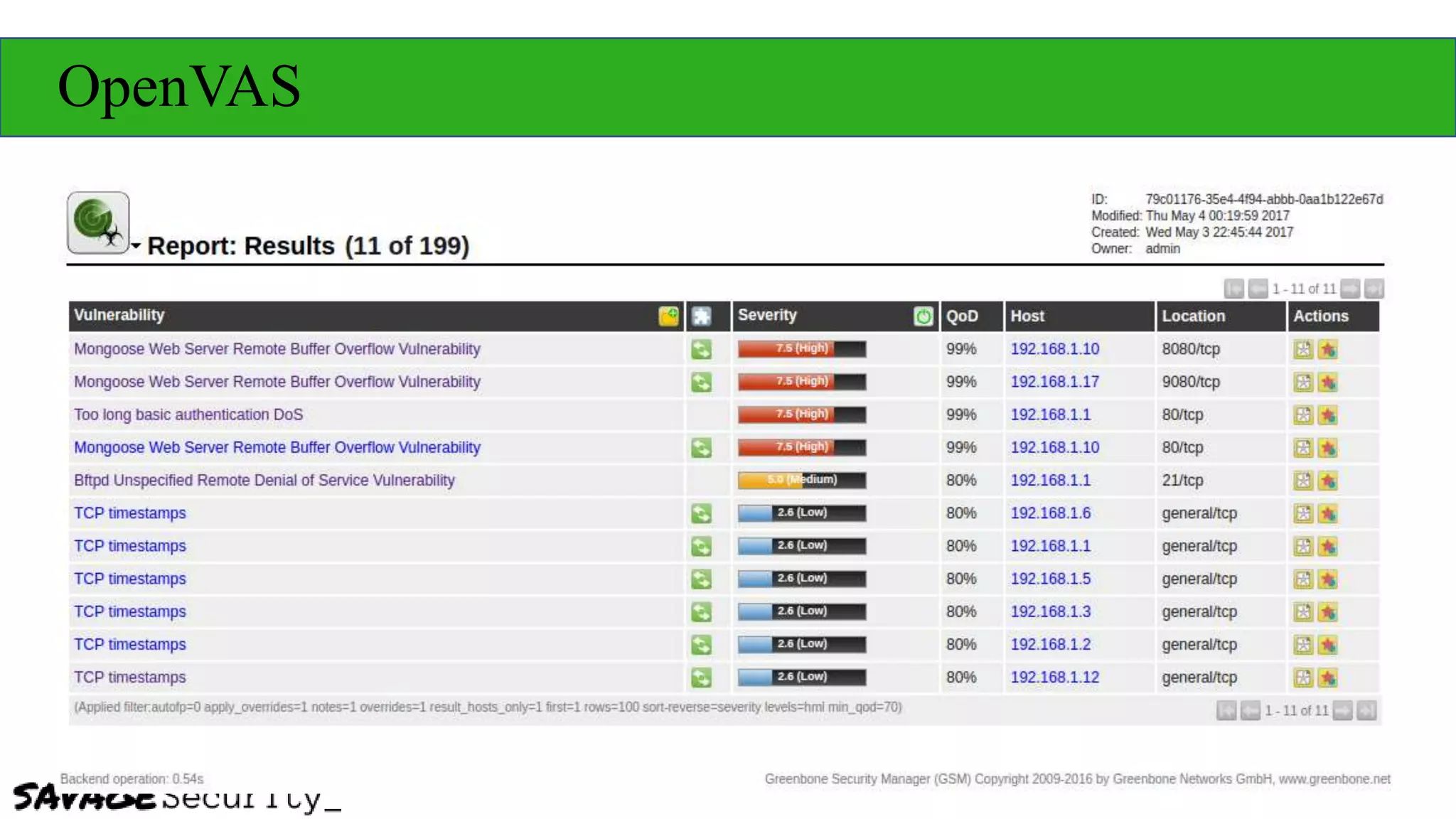The image size is (1456, 819).
Task: Open Mongoose Buffer Overflow result on 80/tcp
Action: pos(277,447)
